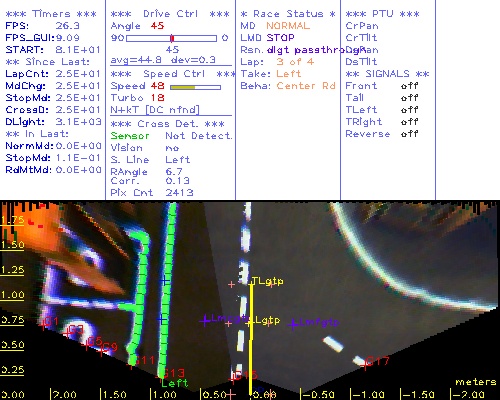Click the purple Lmfgtp cross on the right
The height and width of the screenshot is (400, 500).
tap(293, 324)
